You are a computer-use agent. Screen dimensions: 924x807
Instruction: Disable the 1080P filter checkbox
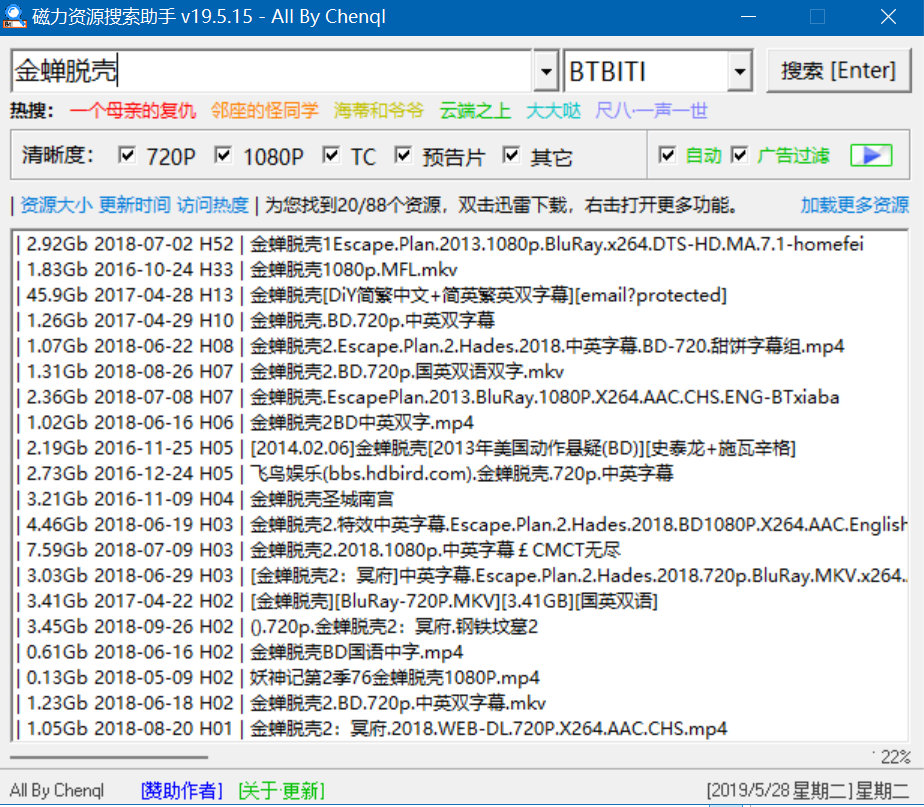224,156
